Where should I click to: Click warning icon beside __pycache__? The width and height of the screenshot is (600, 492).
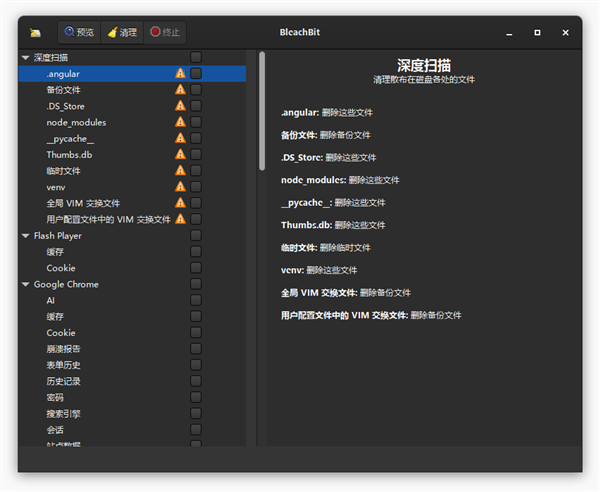coord(180,138)
